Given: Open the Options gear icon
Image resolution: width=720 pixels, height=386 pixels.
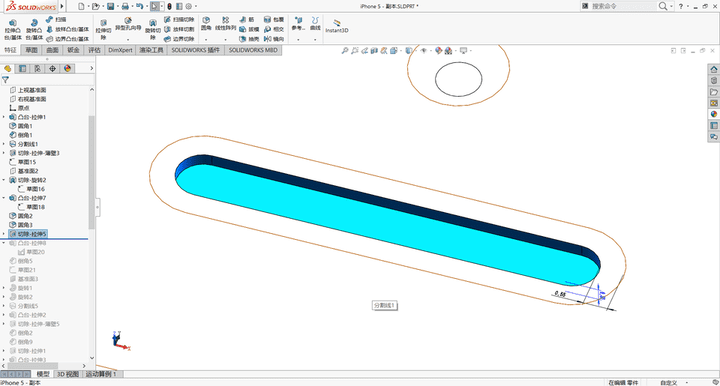Looking at the screenshot, I should (188, 6).
